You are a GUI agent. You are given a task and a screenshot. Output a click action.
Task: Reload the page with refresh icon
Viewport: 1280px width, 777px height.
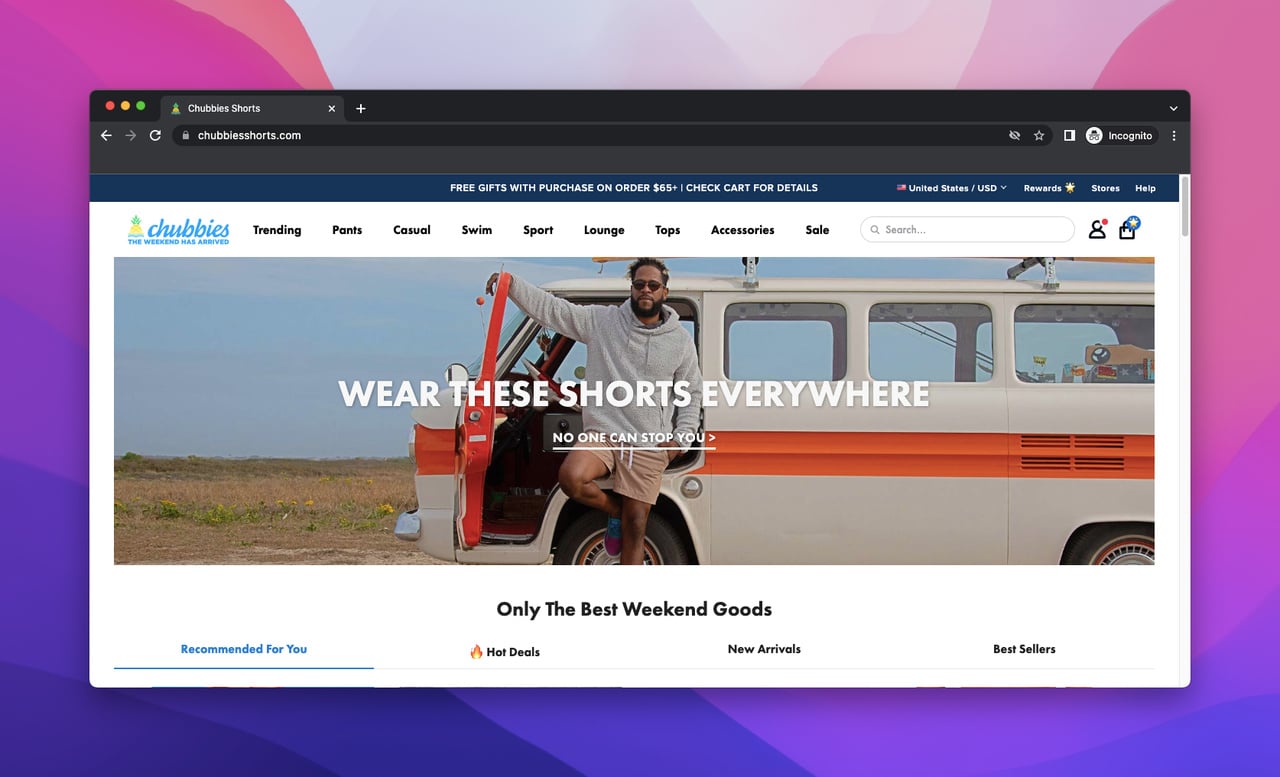click(x=155, y=136)
